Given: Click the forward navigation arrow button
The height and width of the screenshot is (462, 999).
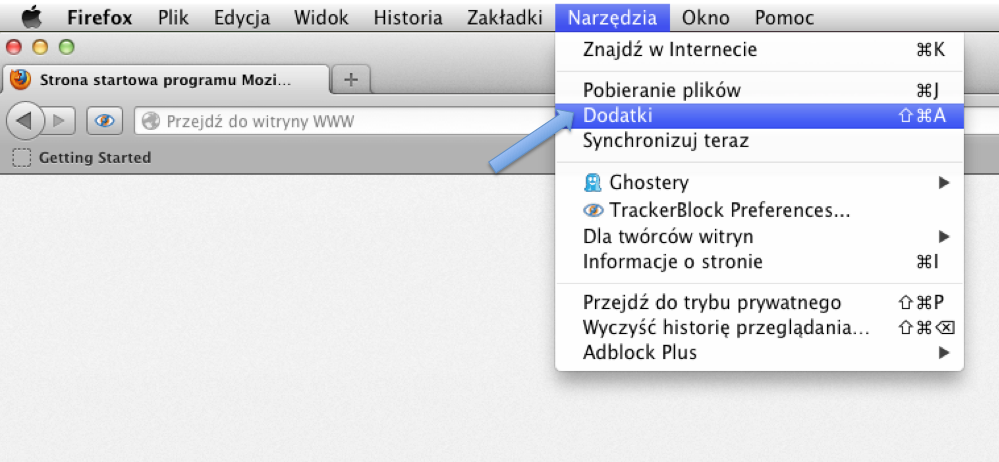Looking at the screenshot, I should [x=59, y=121].
